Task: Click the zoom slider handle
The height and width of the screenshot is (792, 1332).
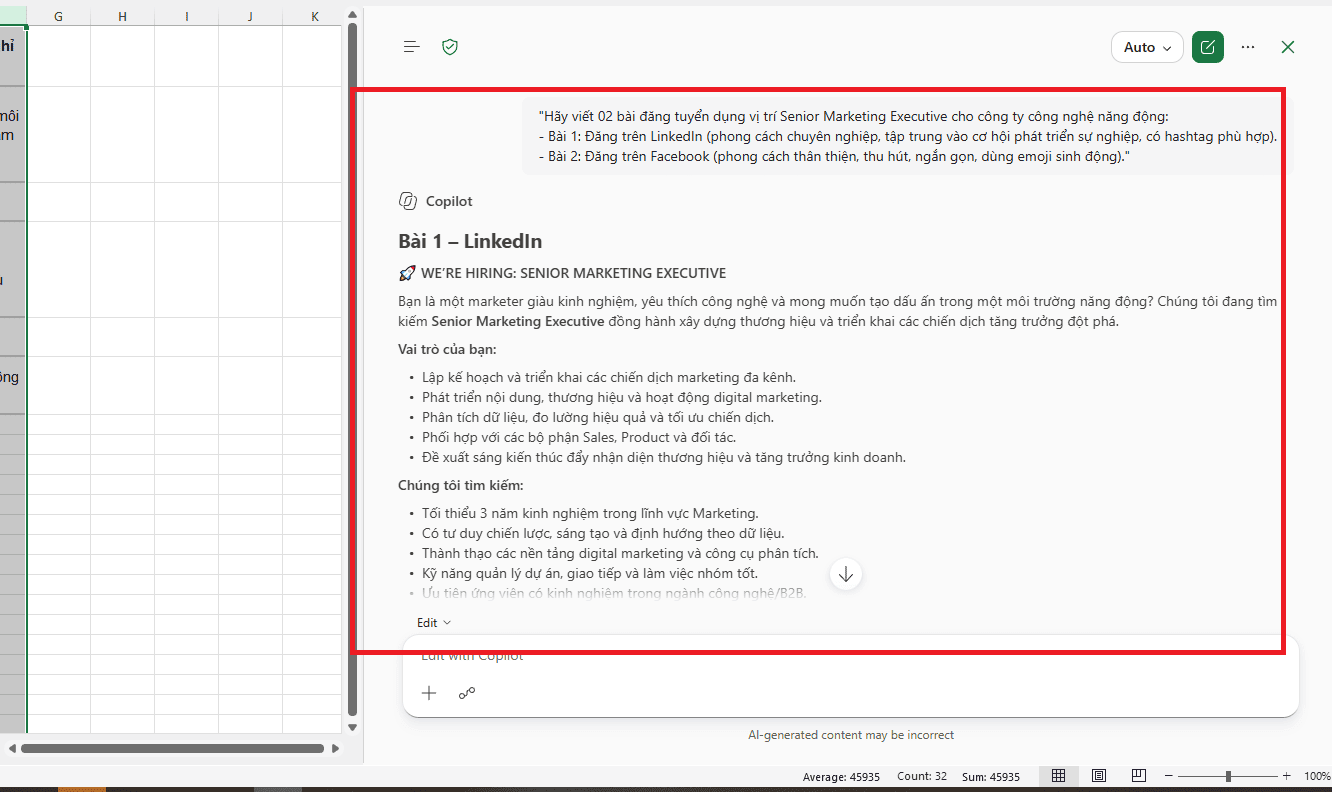Action: pyautogui.click(x=1228, y=776)
